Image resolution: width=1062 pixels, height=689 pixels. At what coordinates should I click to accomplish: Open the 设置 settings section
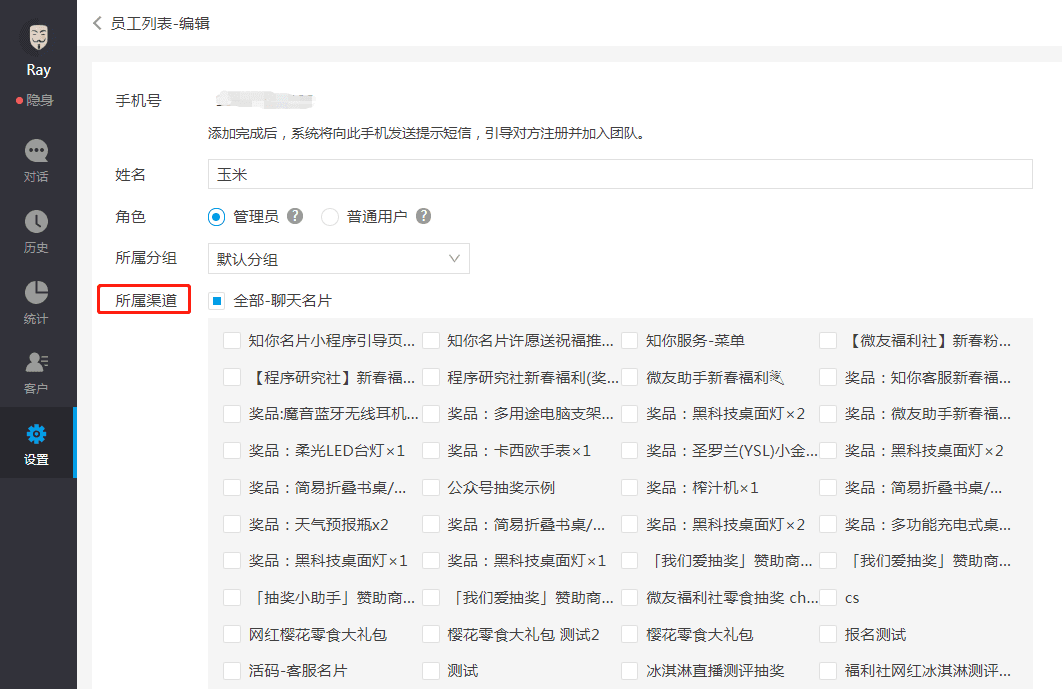(x=37, y=444)
